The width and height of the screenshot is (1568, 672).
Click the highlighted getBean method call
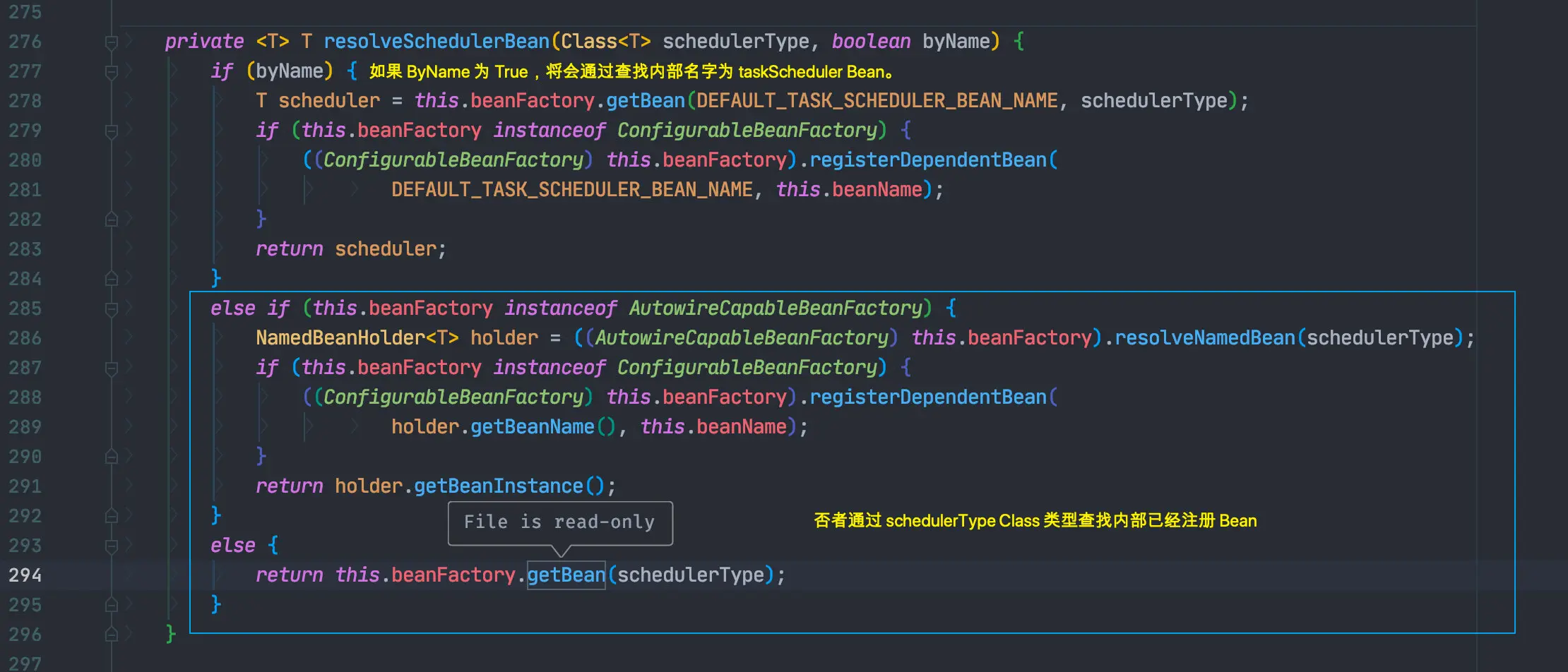pos(566,575)
